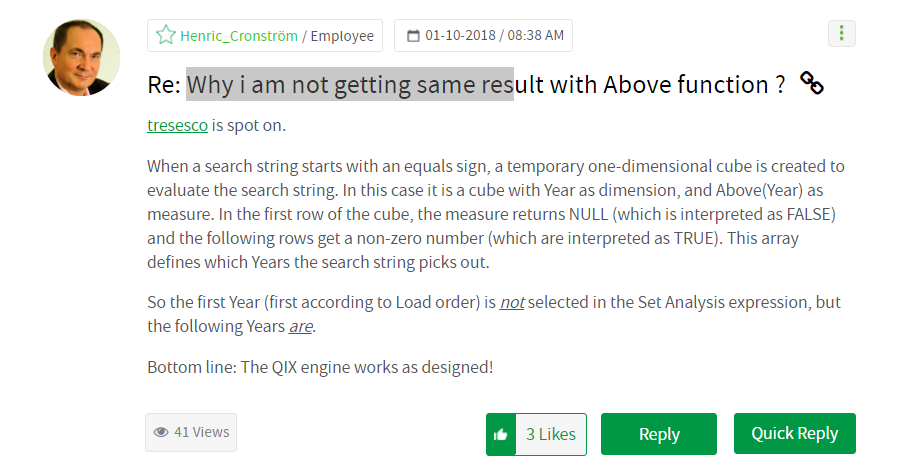Click the calendar icon next to the post date
This screenshot has height=467, width=898.
412,36
